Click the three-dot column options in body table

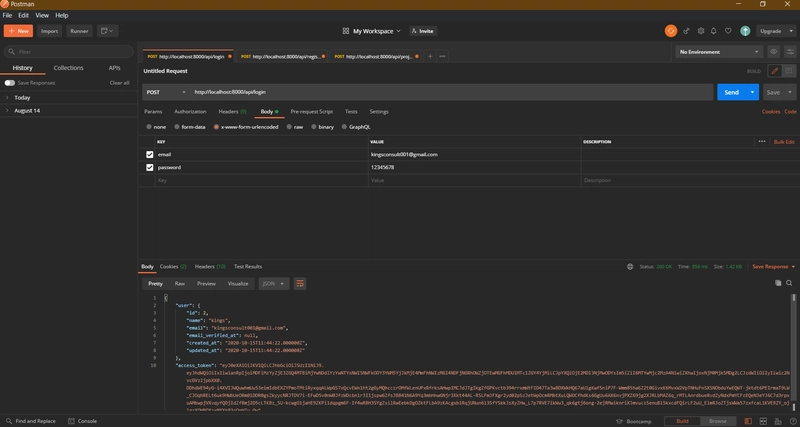pyautogui.click(x=762, y=142)
